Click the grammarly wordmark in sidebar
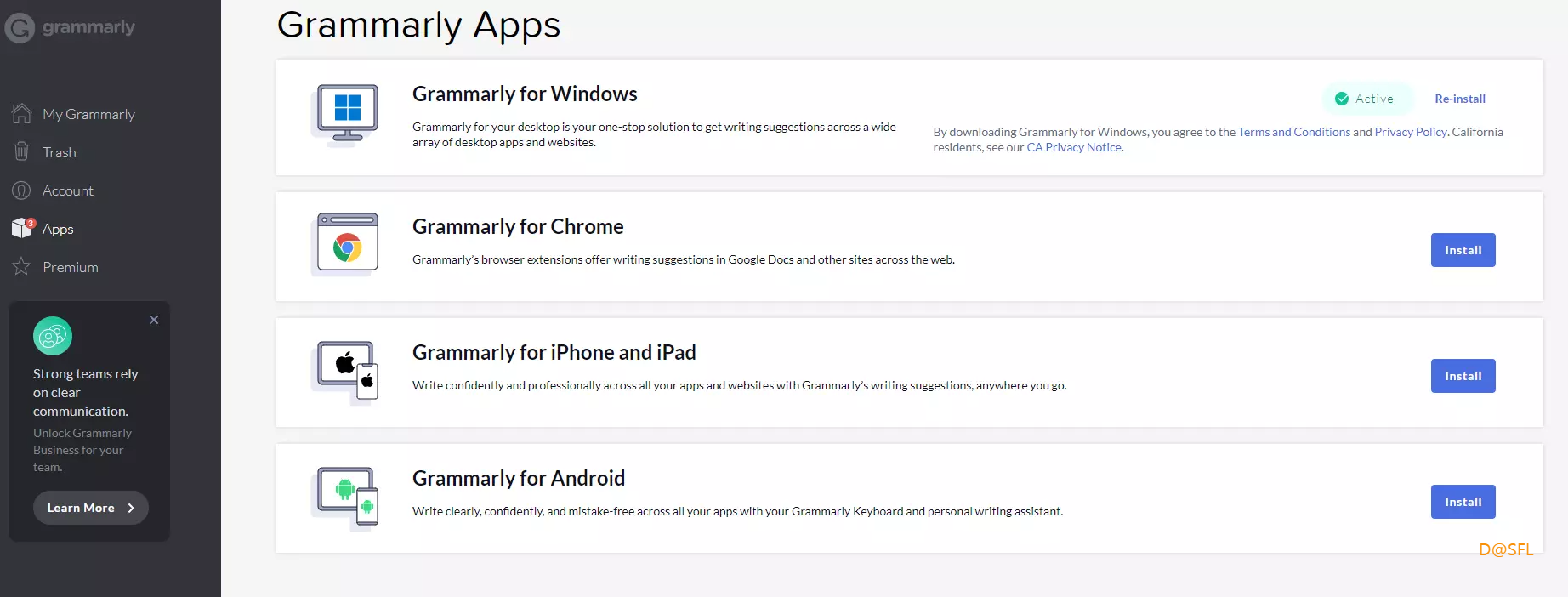1568x597 pixels. (x=88, y=27)
